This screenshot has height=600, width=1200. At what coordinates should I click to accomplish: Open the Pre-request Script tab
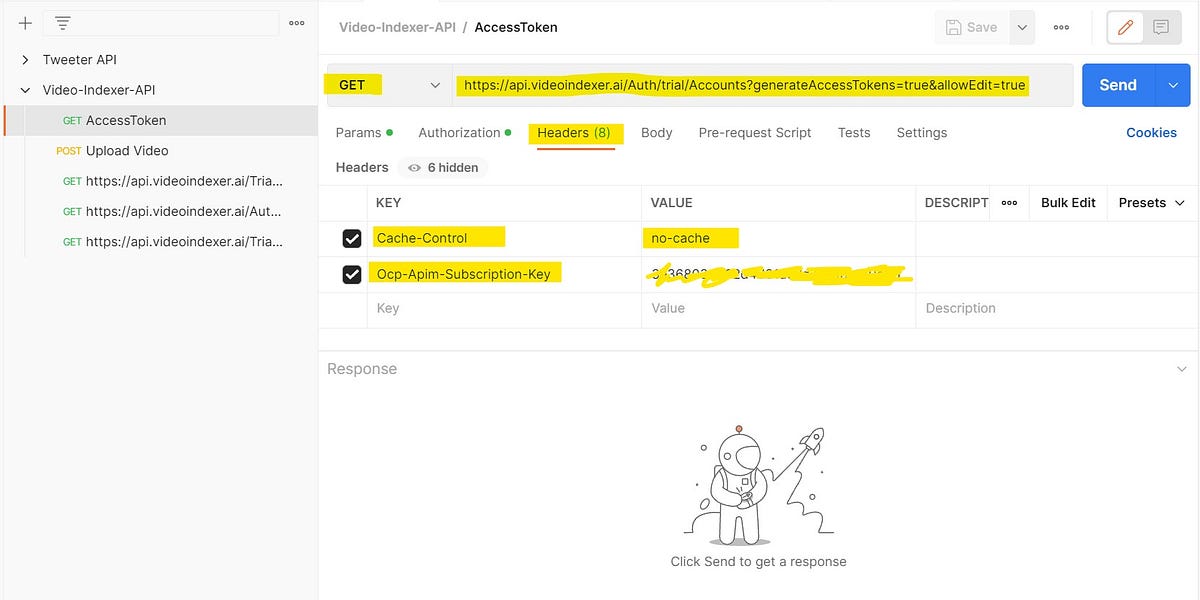pos(756,132)
